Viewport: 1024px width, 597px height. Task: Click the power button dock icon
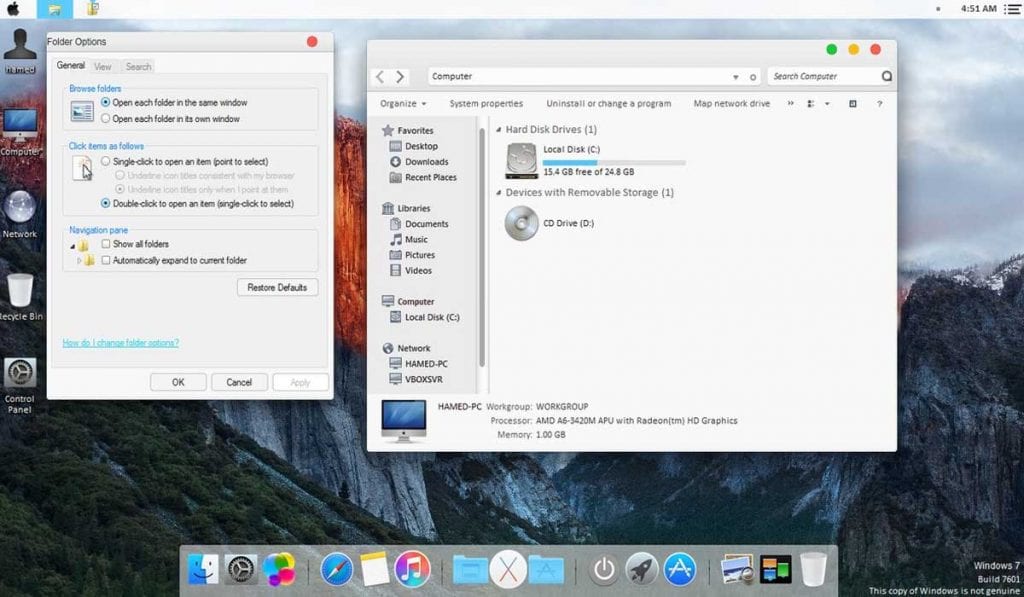pos(604,570)
